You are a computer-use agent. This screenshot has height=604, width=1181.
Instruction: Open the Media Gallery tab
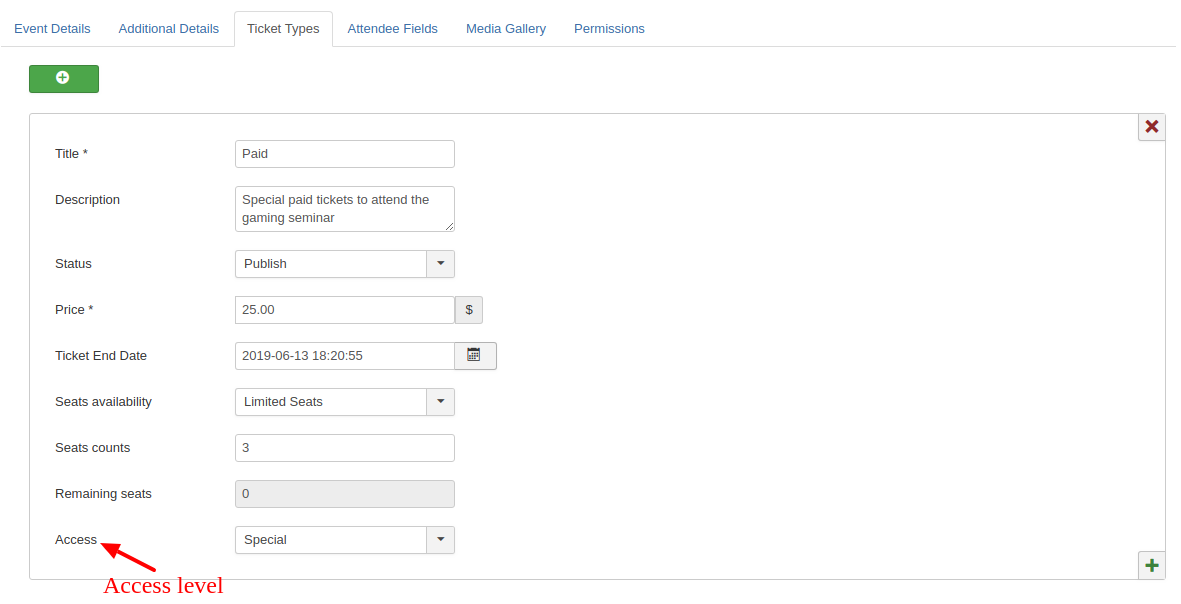[506, 29]
